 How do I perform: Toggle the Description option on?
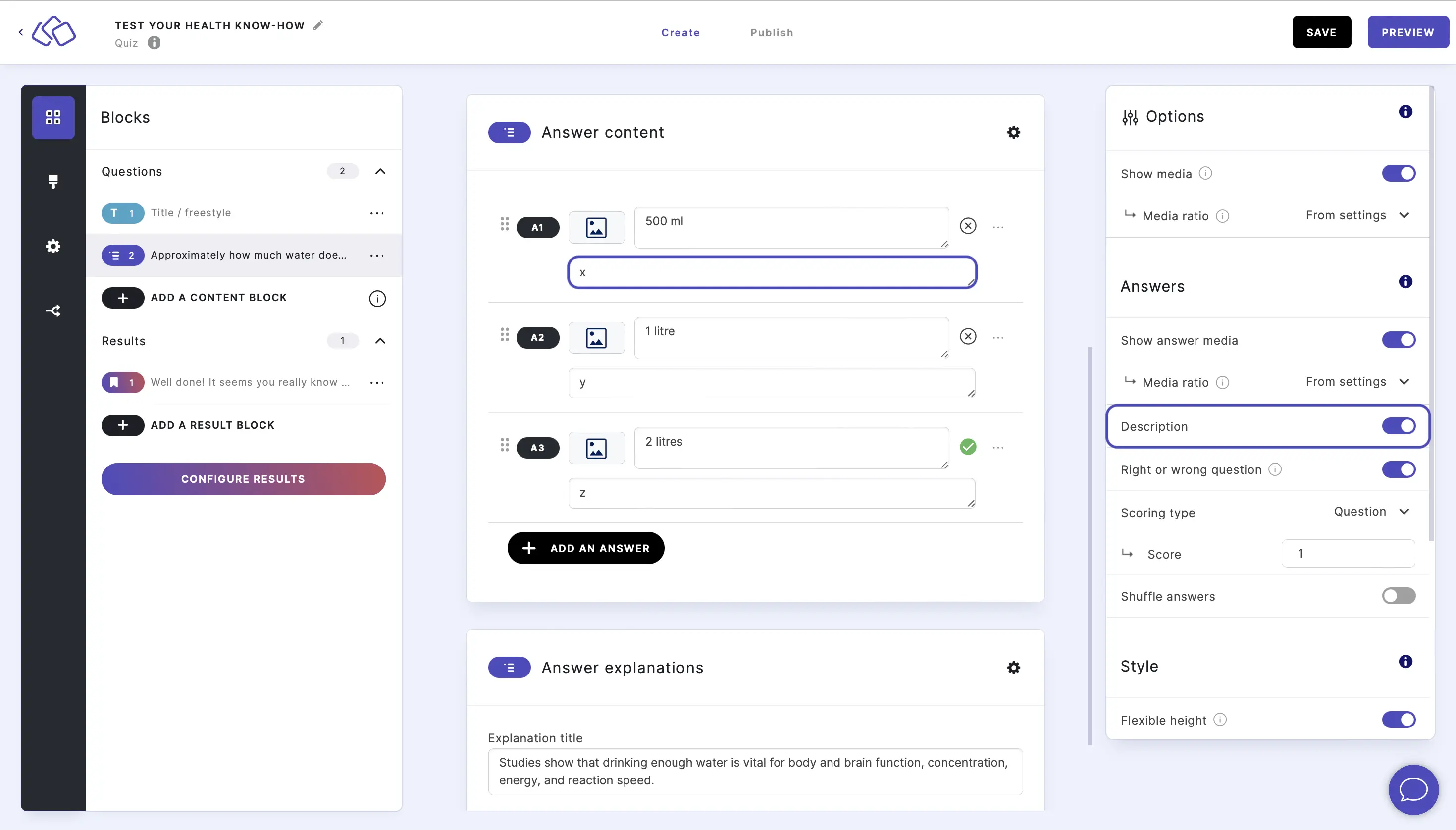pyautogui.click(x=1398, y=426)
